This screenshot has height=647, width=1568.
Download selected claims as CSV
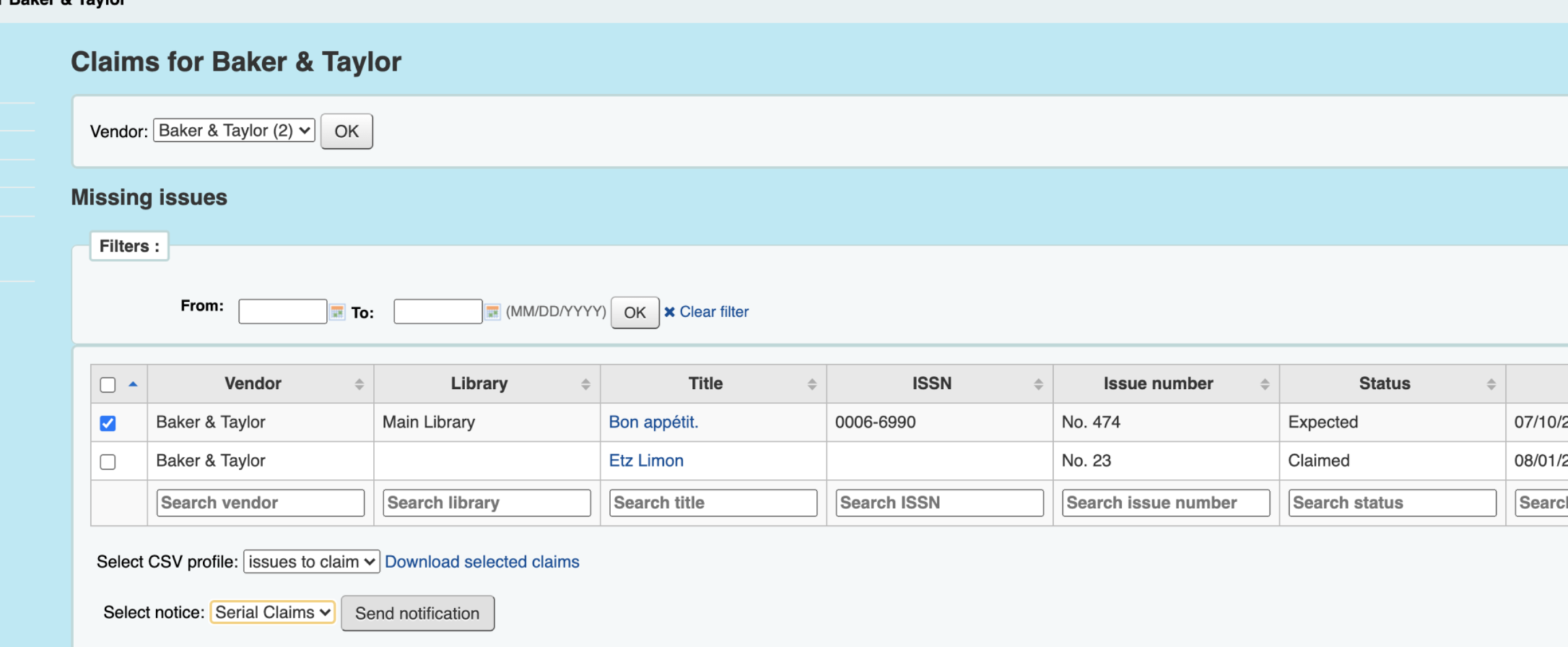click(x=482, y=561)
